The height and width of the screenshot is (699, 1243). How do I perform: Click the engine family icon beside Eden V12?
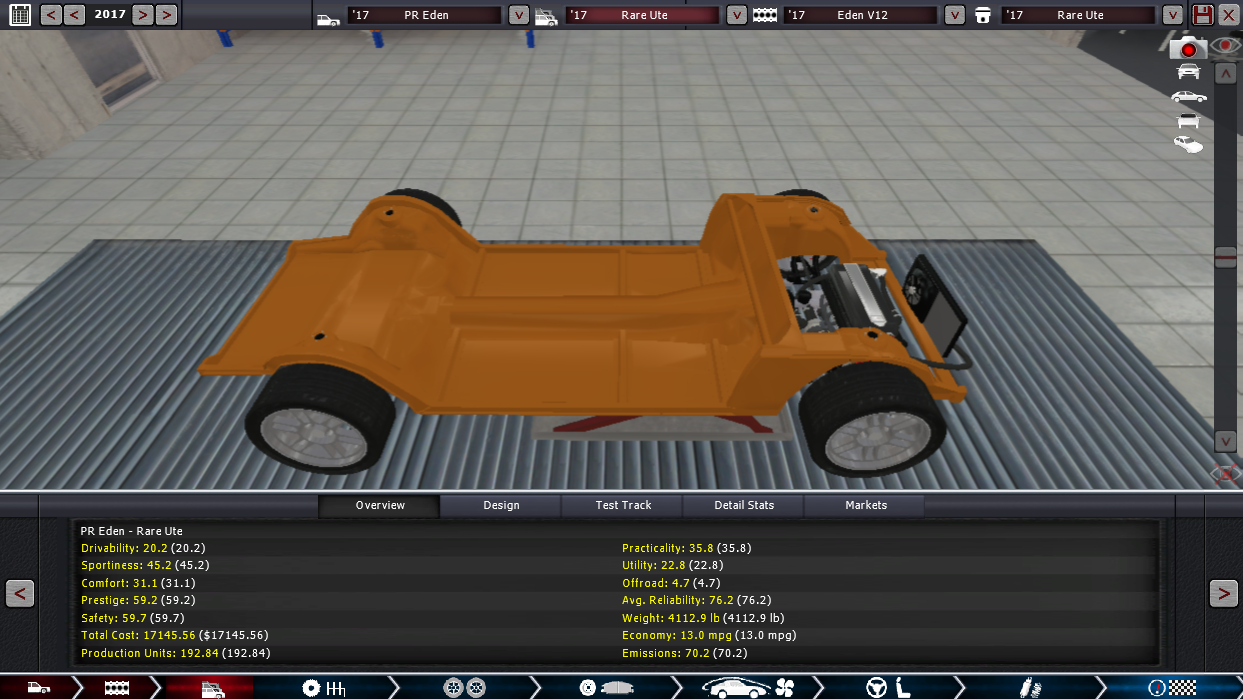[x=765, y=16]
